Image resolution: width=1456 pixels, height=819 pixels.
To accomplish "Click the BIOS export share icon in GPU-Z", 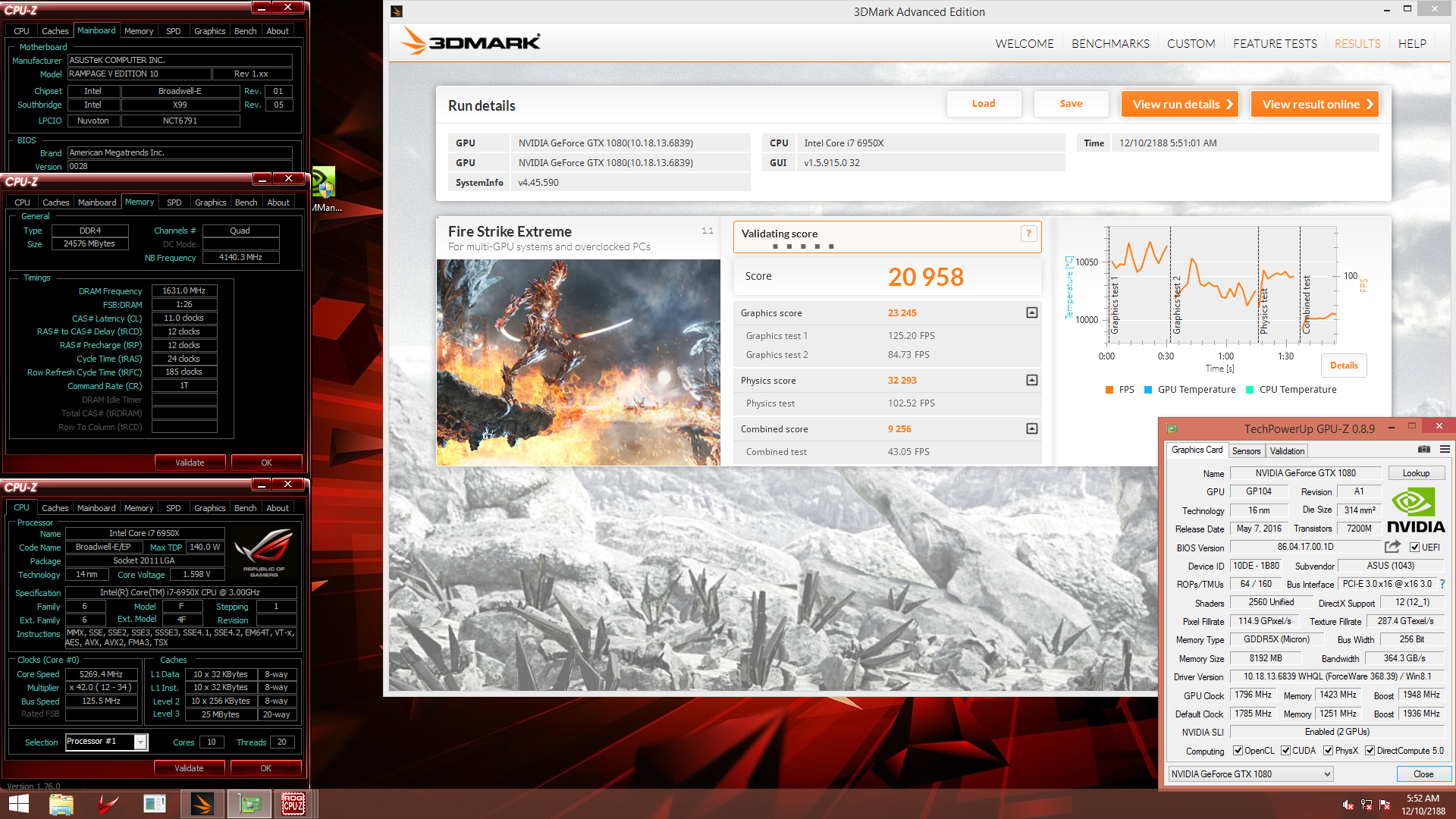I will tap(1392, 547).
